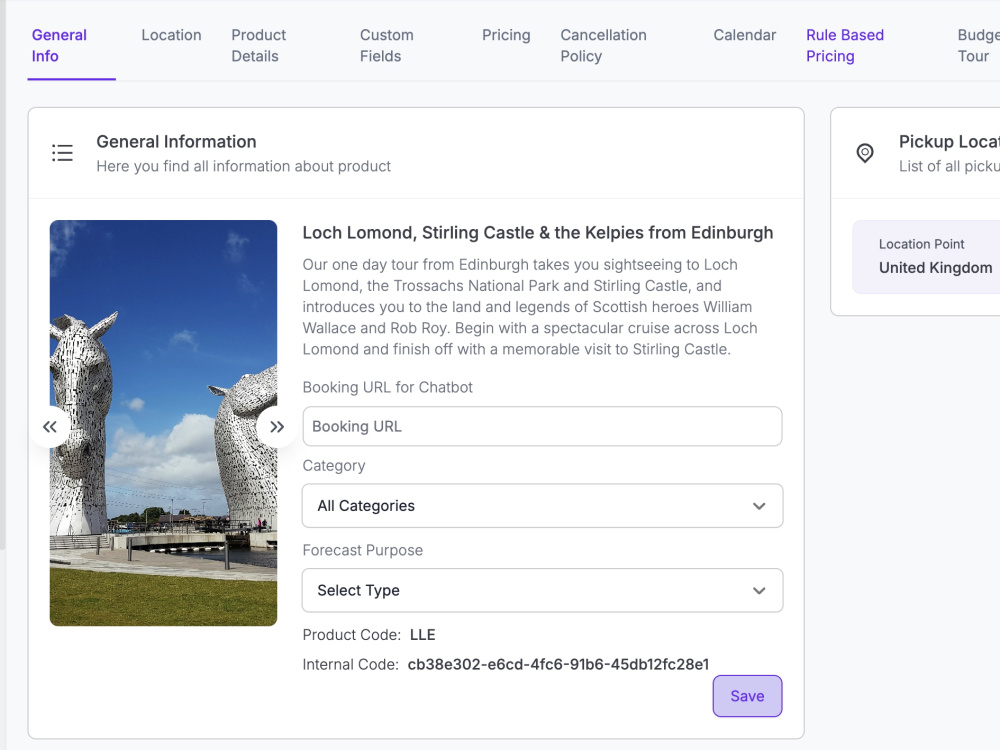Click the Kelpies product photo
The width and height of the screenshot is (1000, 750).
click(163, 423)
